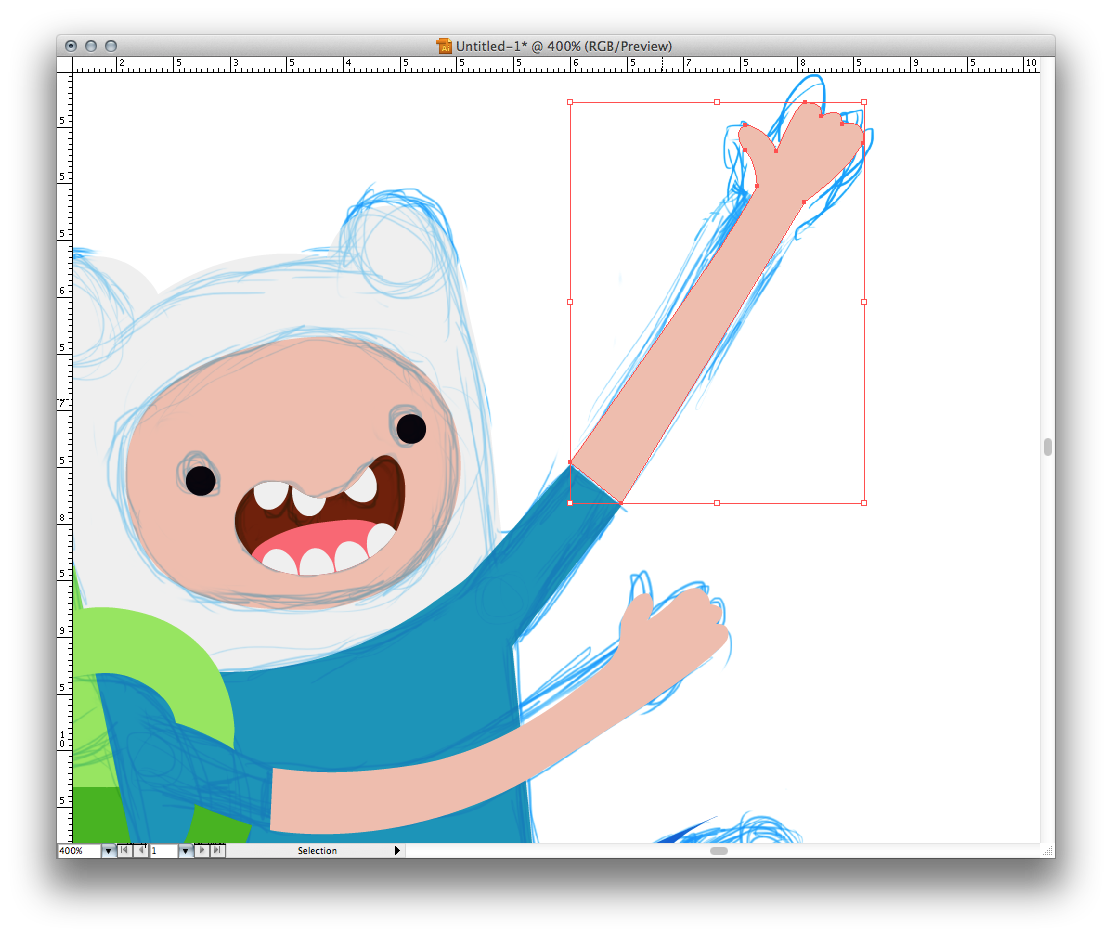
Task: Jump to the last artboard
Action: (218, 851)
